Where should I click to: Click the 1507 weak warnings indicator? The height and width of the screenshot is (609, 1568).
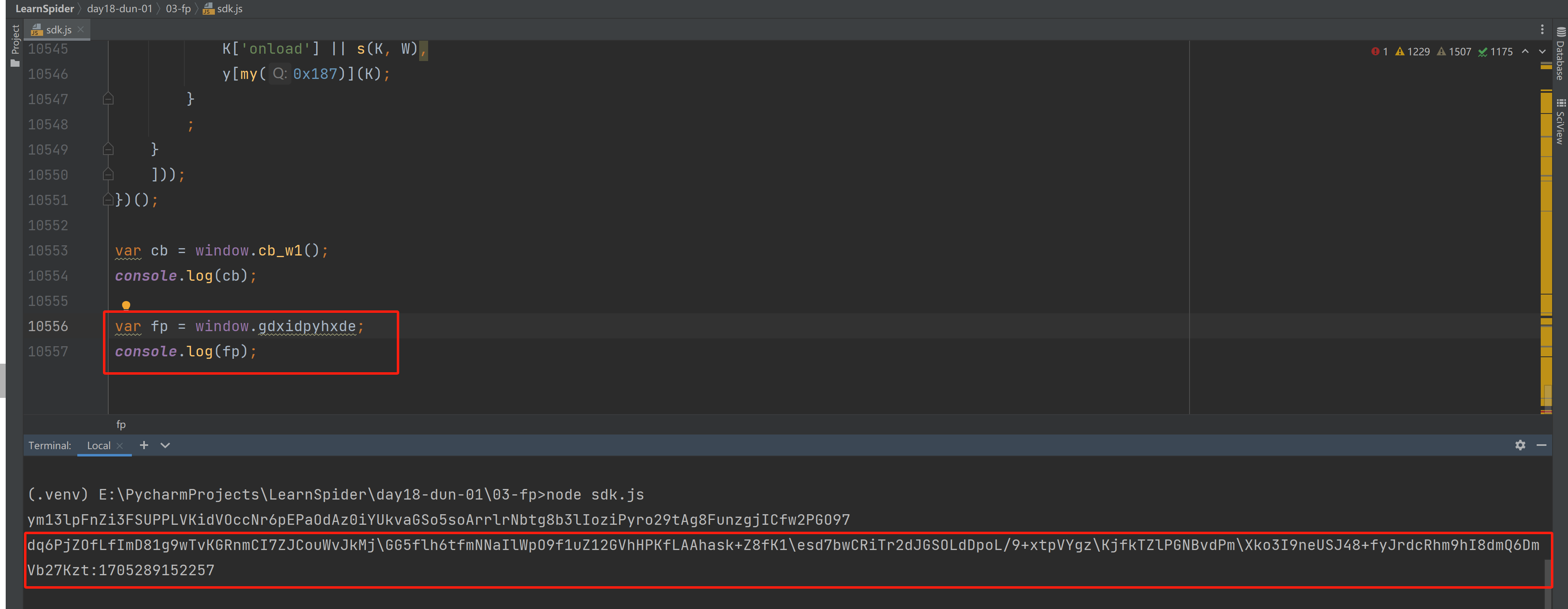(1454, 52)
